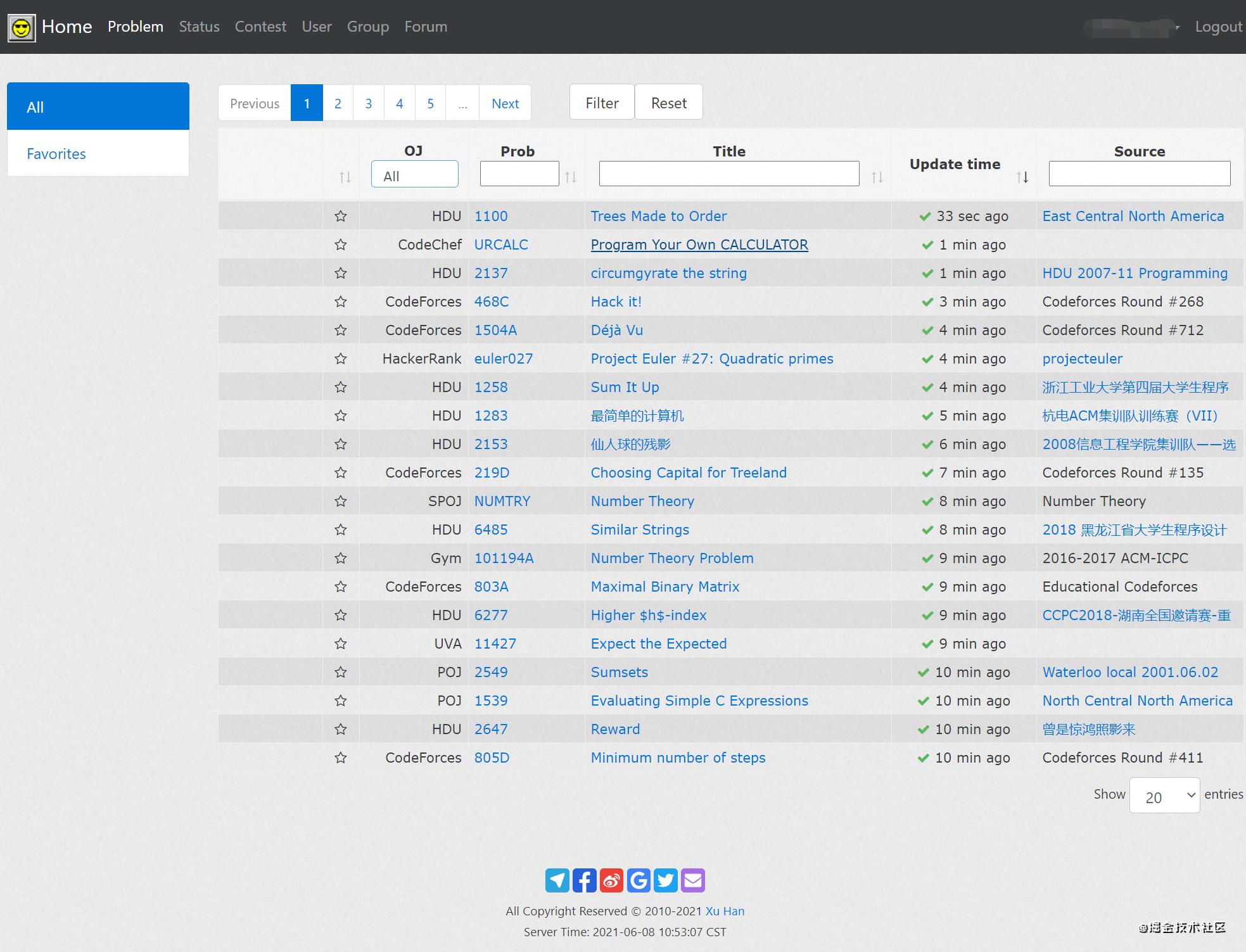Star the HDU 1258 Sum It Up row
Screen dimensions: 1246x952
(x=341, y=387)
